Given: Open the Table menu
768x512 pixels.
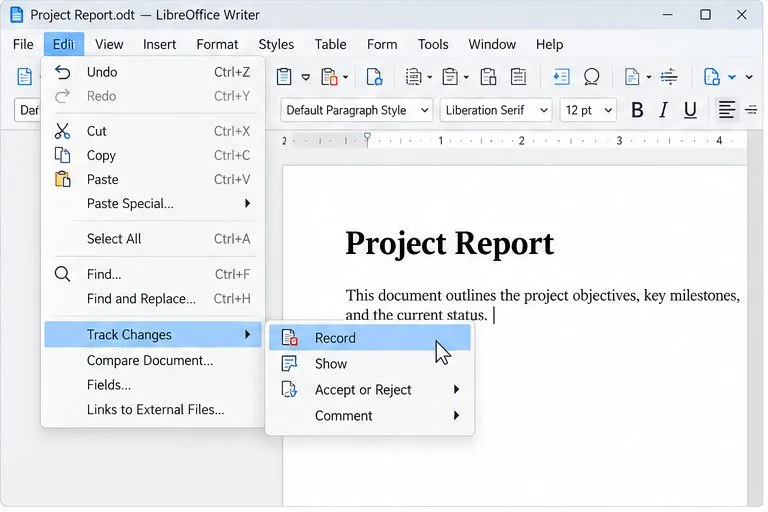Looking at the screenshot, I should tap(330, 44).
